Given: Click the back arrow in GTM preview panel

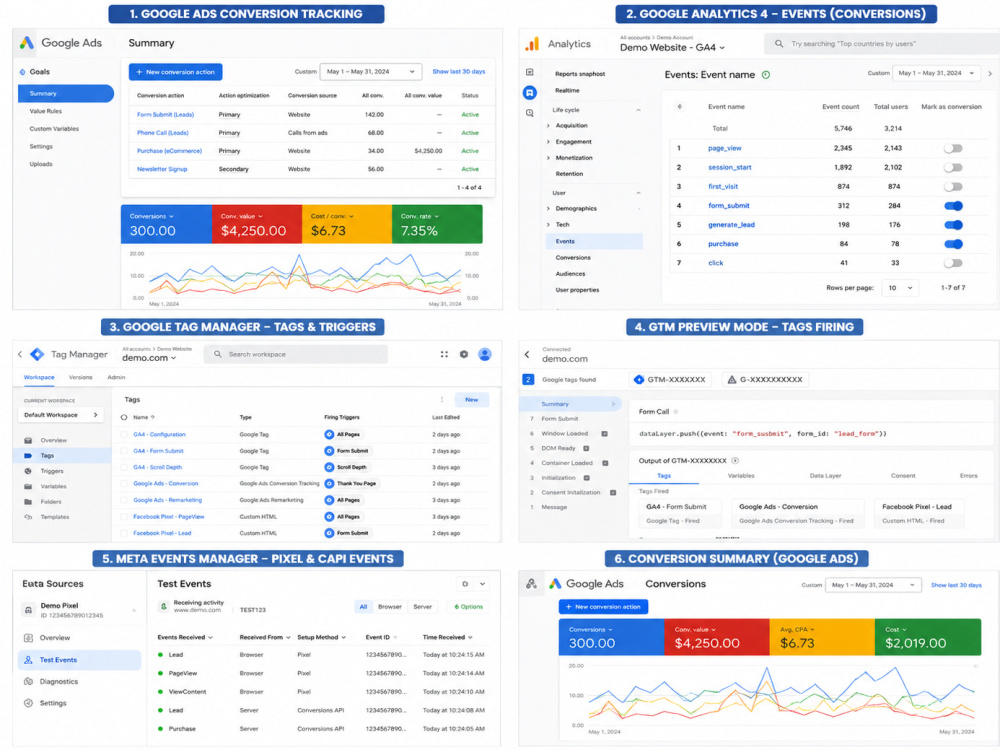Looking at the screenshot, I should [527, 355].
